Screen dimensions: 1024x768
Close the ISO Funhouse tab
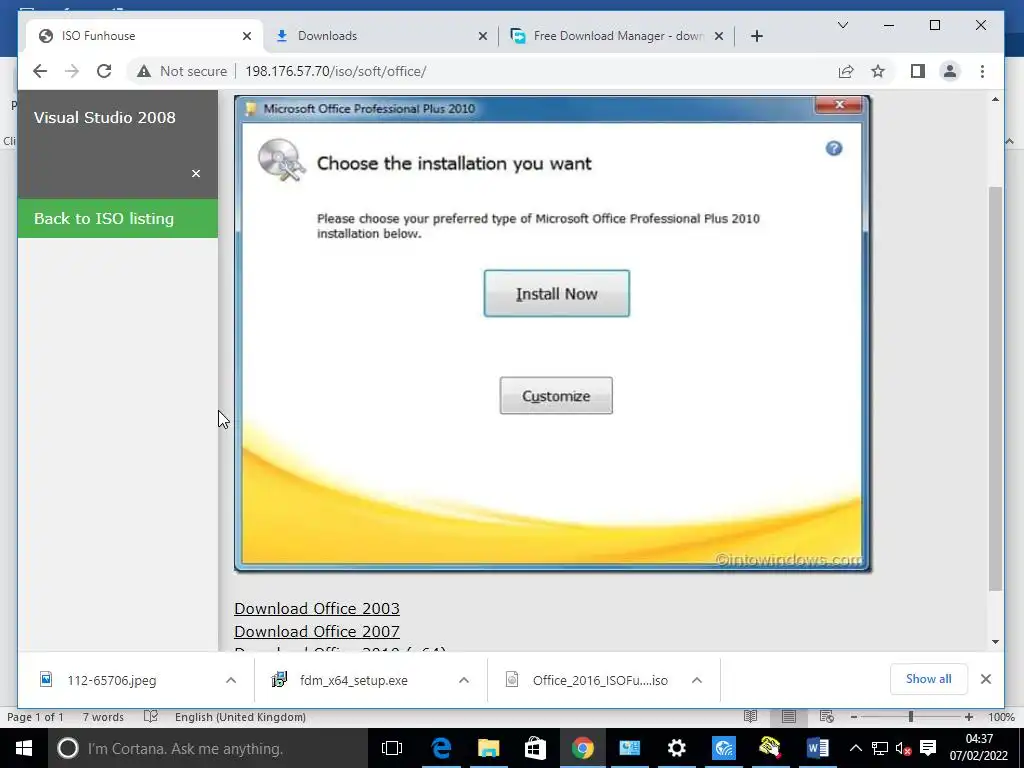[247, 36]
